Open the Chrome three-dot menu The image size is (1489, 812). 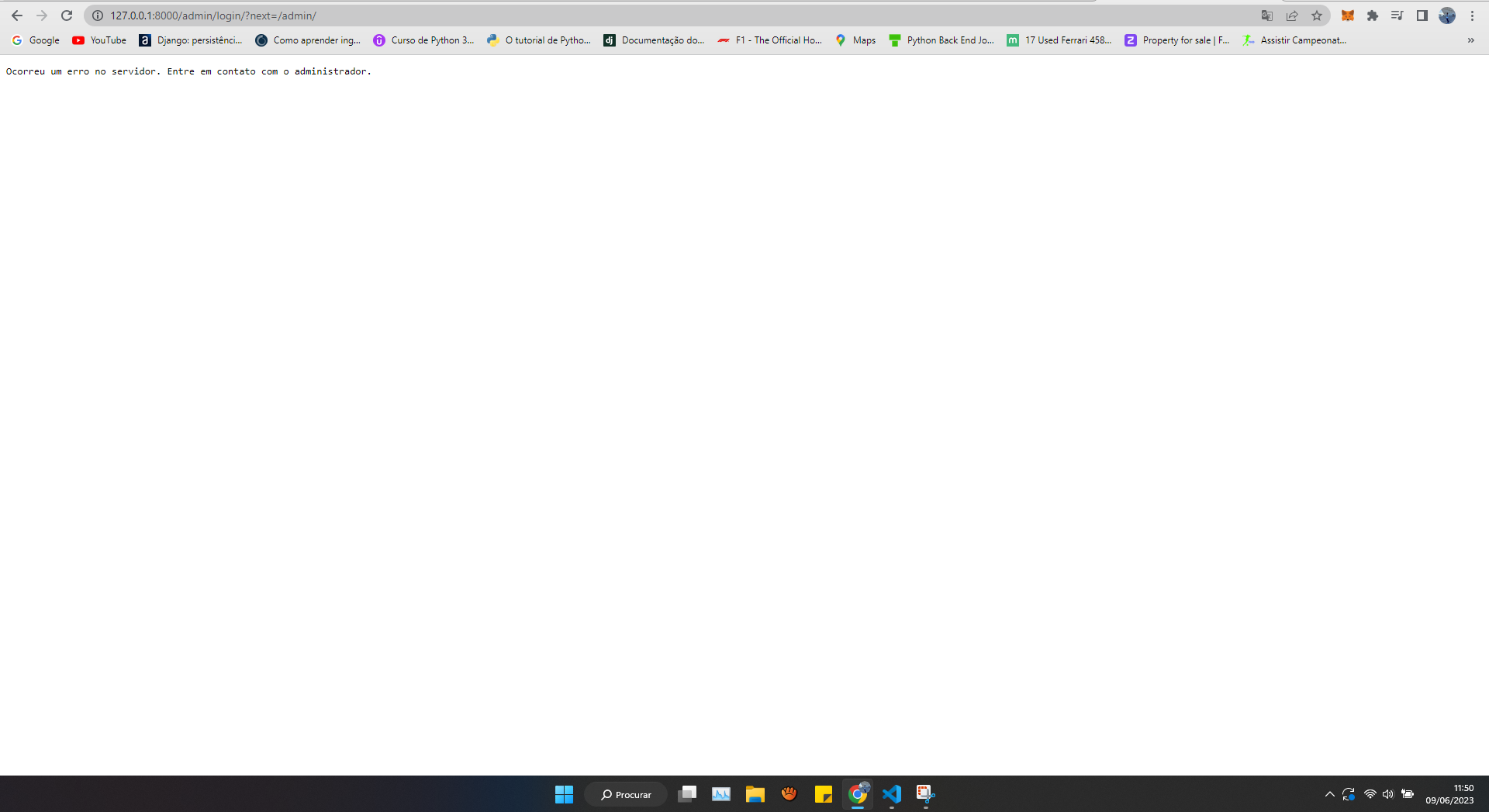tap(1472, 16)
